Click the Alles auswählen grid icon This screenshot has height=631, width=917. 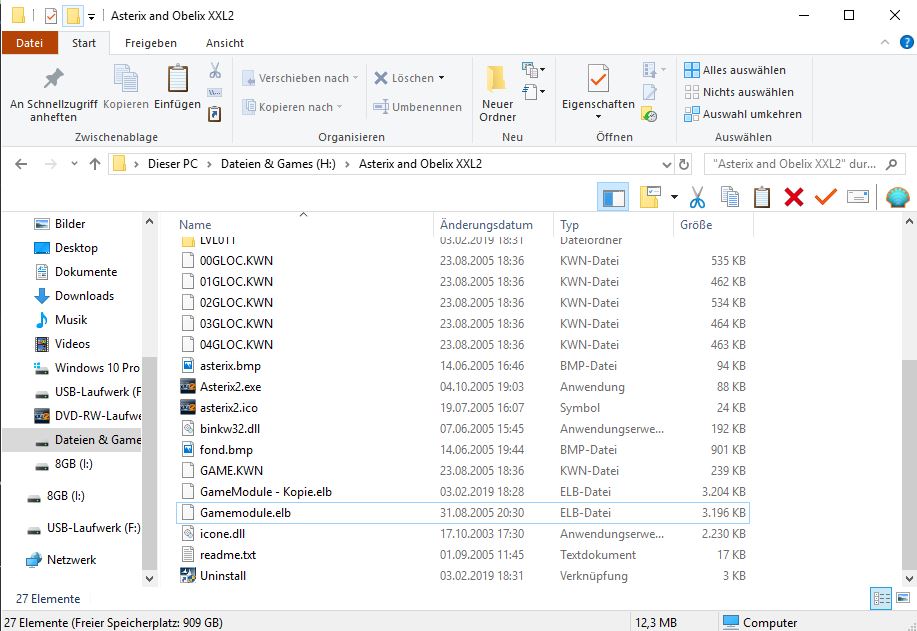[691, 70]
